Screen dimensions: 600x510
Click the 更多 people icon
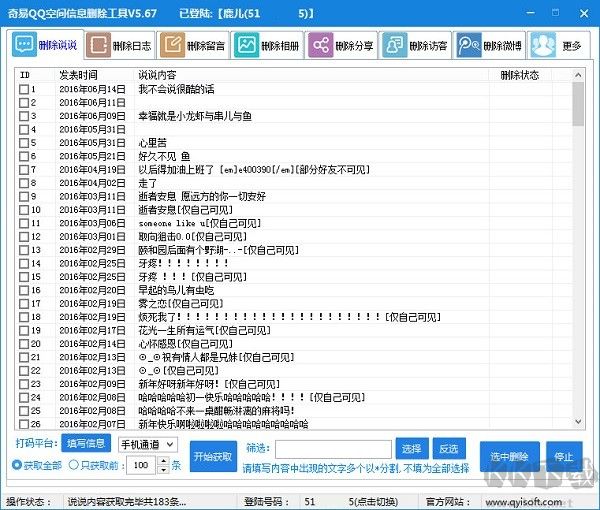[x=543, y=45]
